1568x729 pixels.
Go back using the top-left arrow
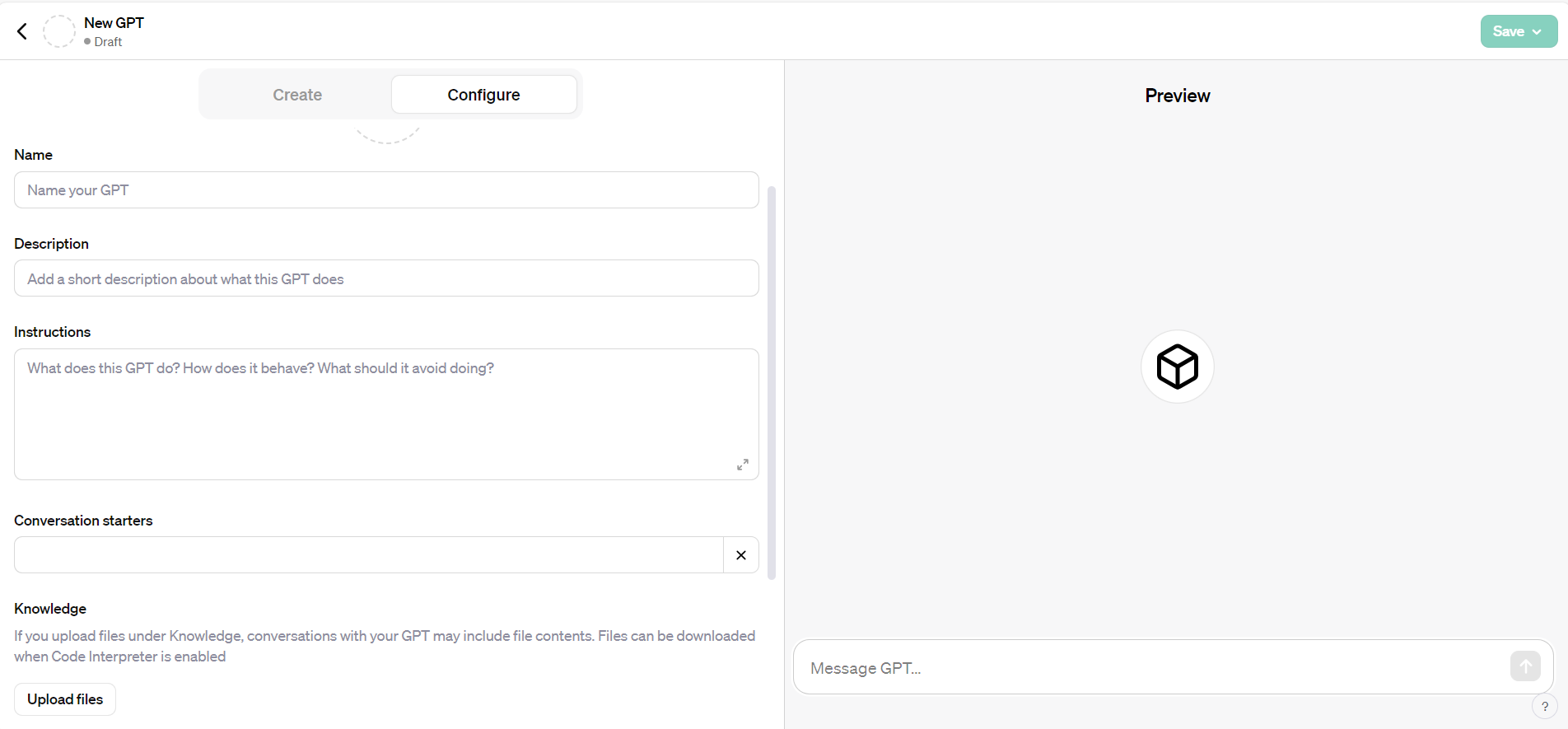[x=22, y=31]
